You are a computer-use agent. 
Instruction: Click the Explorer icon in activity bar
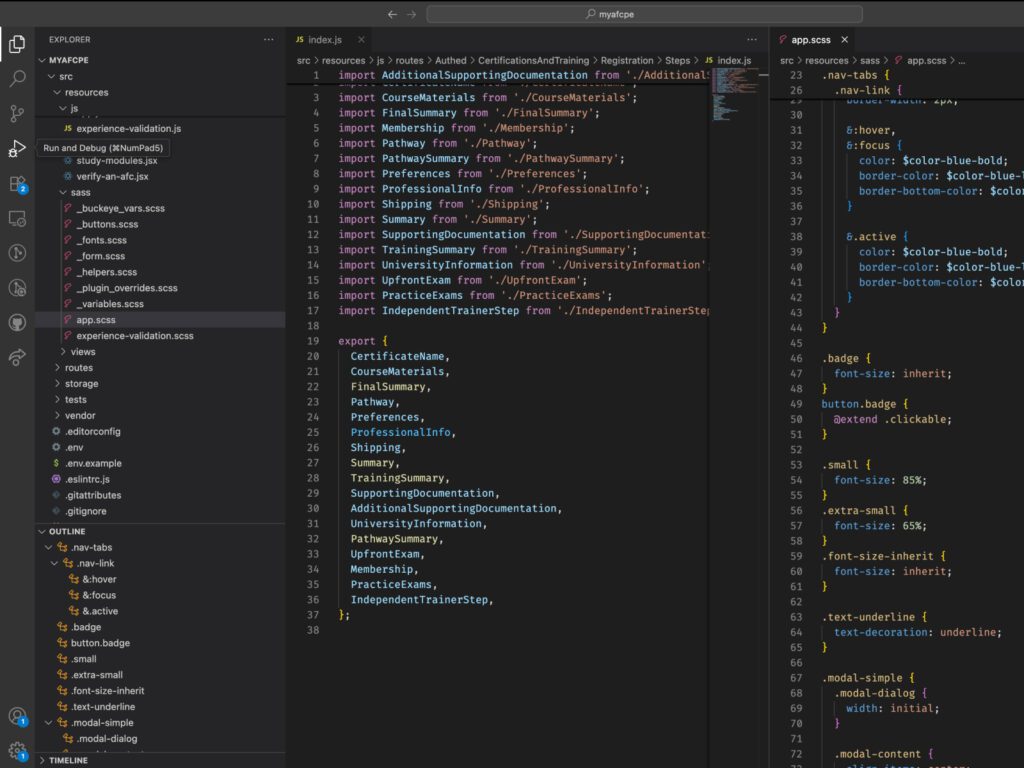17,43
